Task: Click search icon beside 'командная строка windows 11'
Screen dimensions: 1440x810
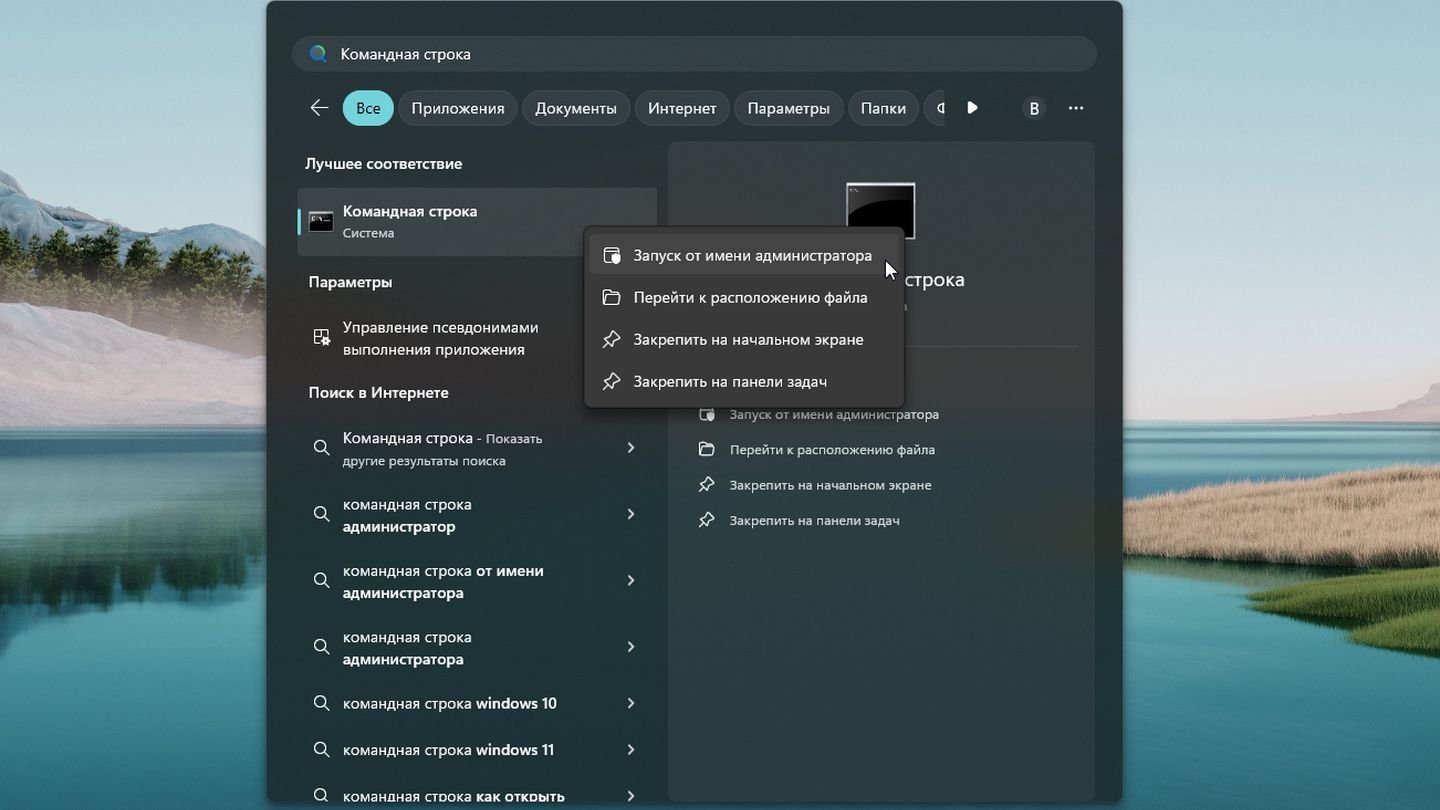Action: 321,750
